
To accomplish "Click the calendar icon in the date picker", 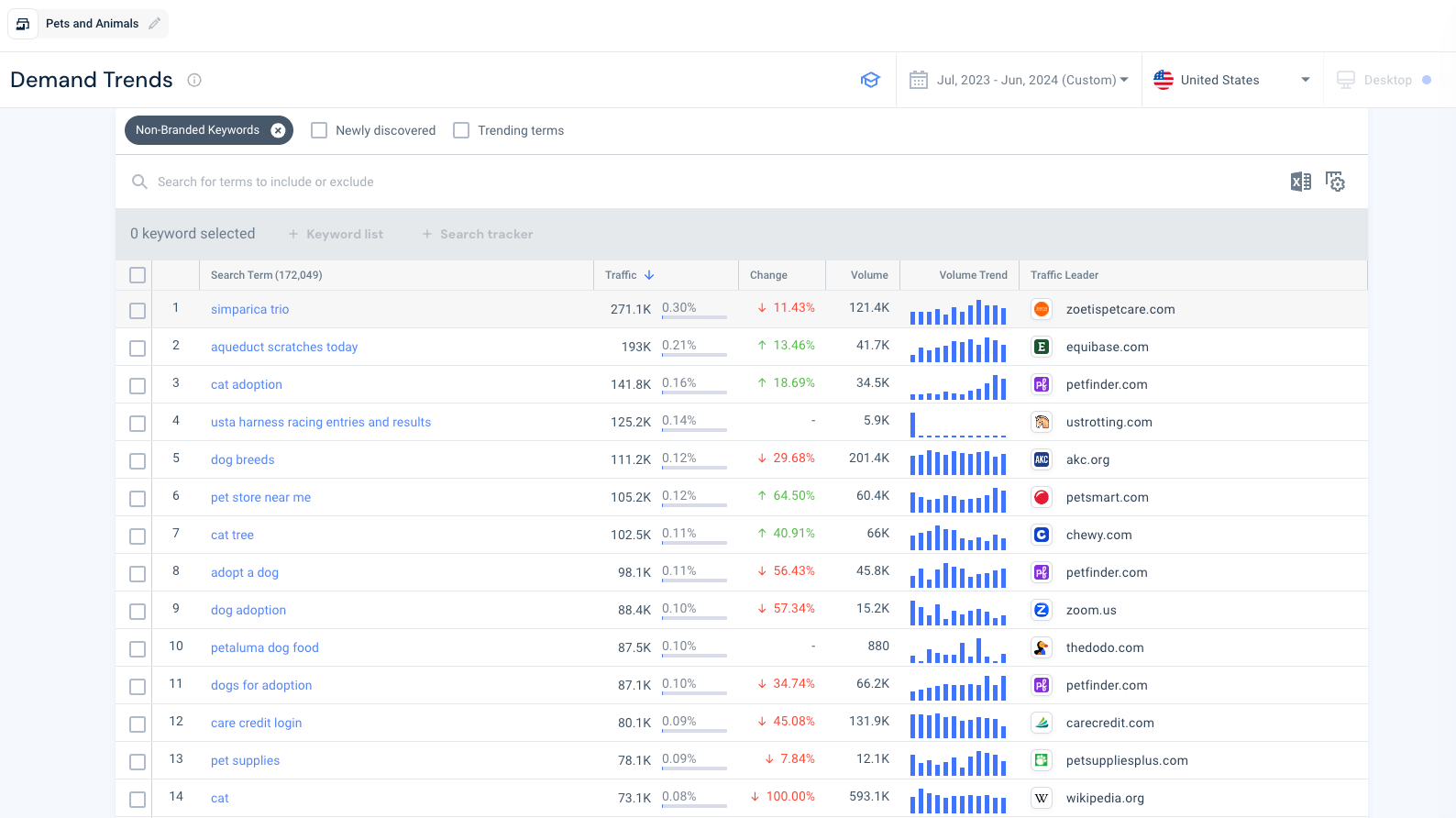I will click(x=918, y=80).
